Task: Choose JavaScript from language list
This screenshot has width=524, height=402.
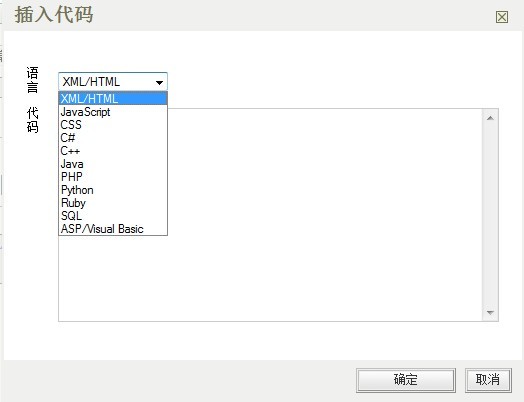Action: pos(113,112)
